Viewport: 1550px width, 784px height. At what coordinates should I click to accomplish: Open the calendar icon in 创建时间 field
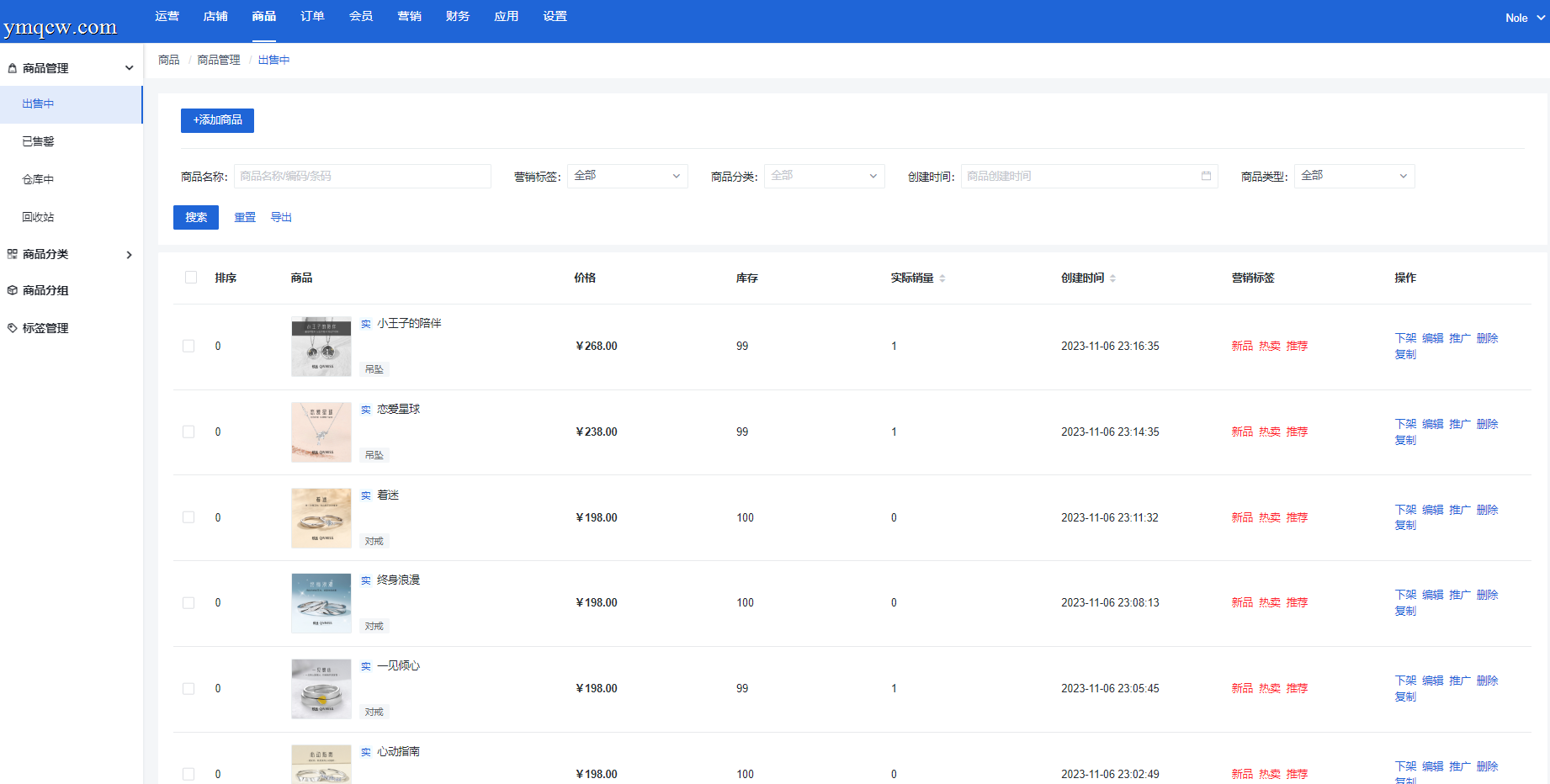(x=1206, y=176)
